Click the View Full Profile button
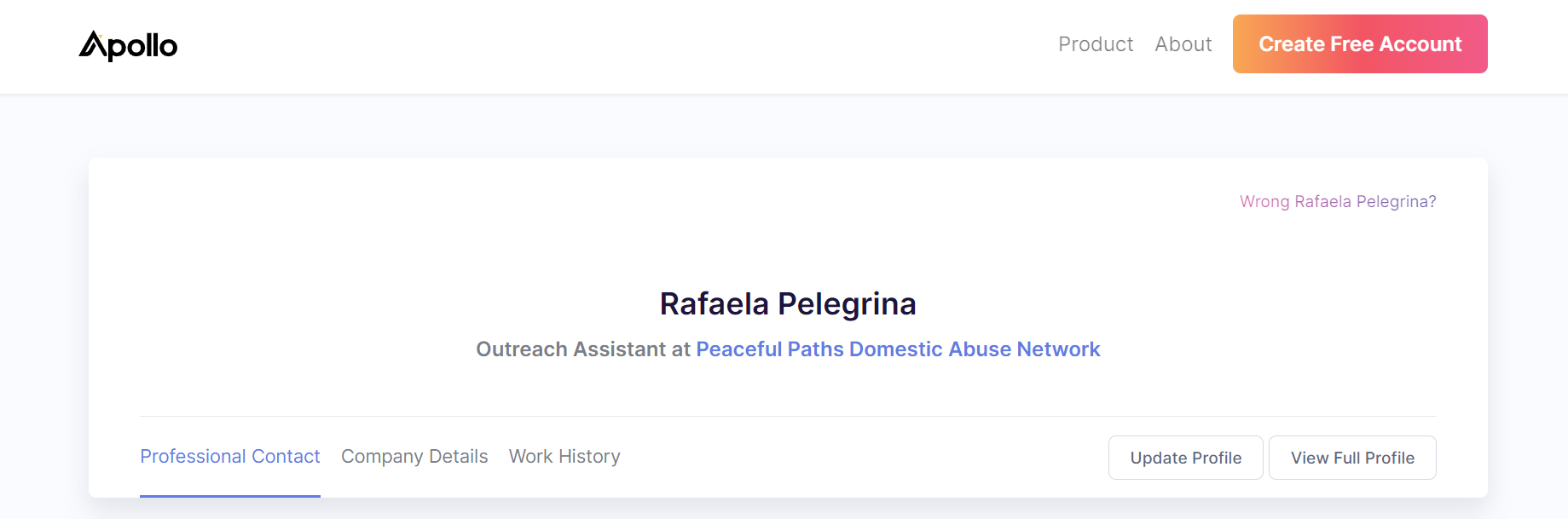1568x519 pixels. pyautogui.click(x=1352, y=458)
